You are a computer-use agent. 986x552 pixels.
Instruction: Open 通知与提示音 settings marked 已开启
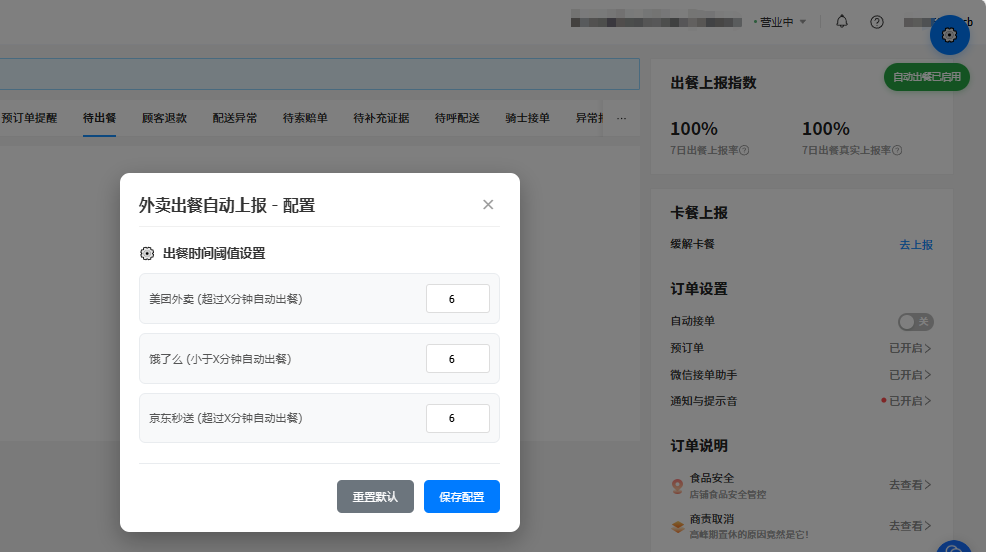pyautogui.click(x=910, y=400)
